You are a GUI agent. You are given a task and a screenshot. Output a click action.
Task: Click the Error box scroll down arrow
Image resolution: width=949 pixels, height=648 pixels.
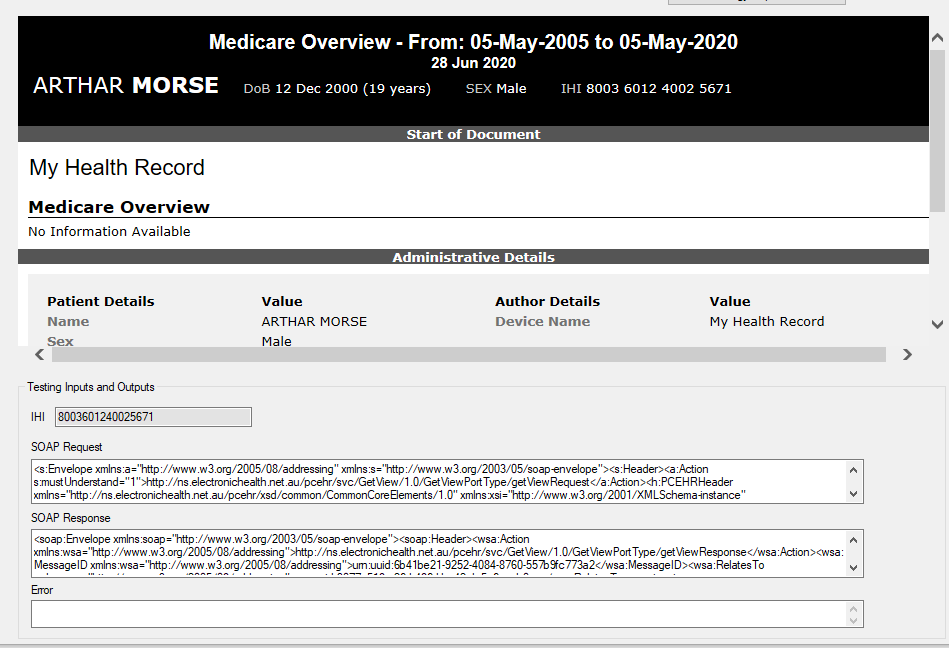pyautogui.click(x=853, y=620)
